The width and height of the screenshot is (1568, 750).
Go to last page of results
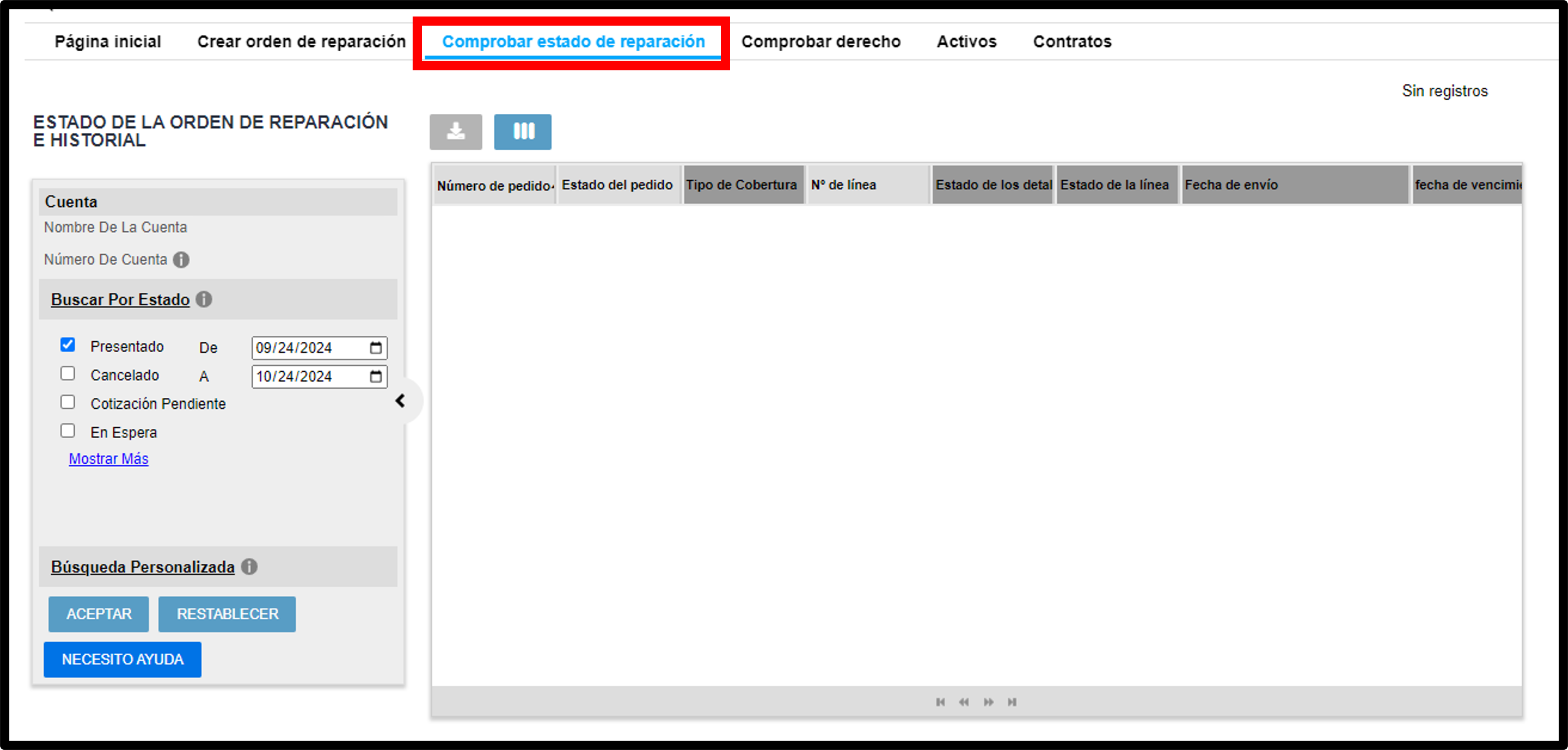tap(1012, 702)
